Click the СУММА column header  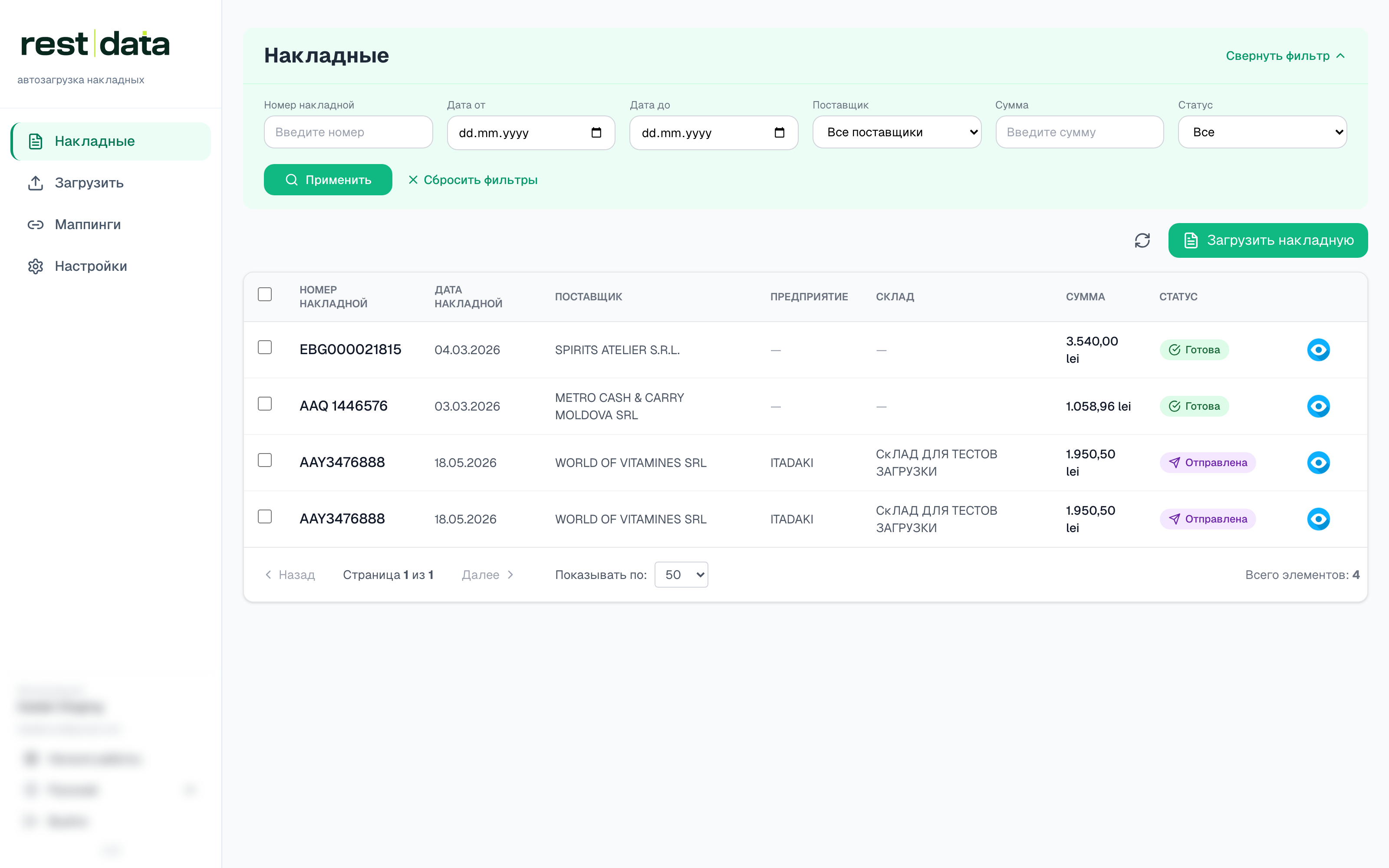pyautogui.click(x=1085, y=297)
